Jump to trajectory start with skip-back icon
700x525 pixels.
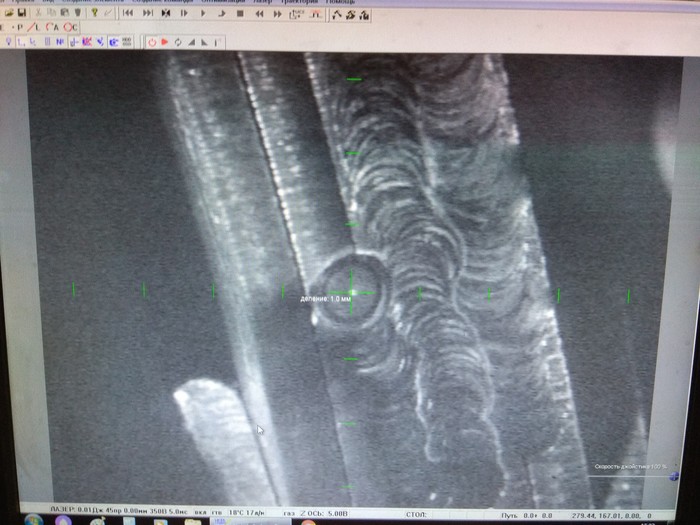tap(128, 13)
